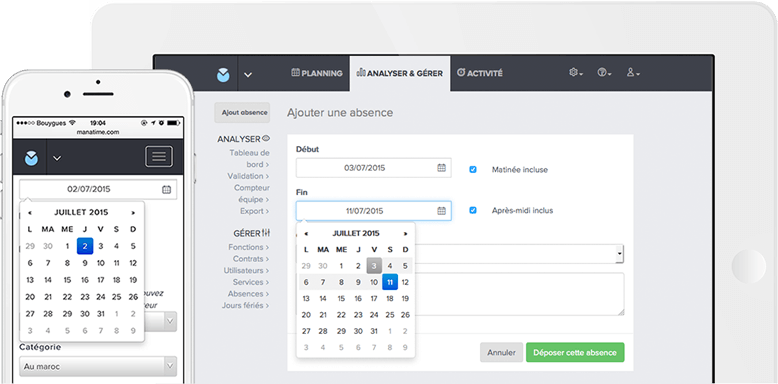Open Tableau de bord link

pyautogui.click(x=249, y=158)
